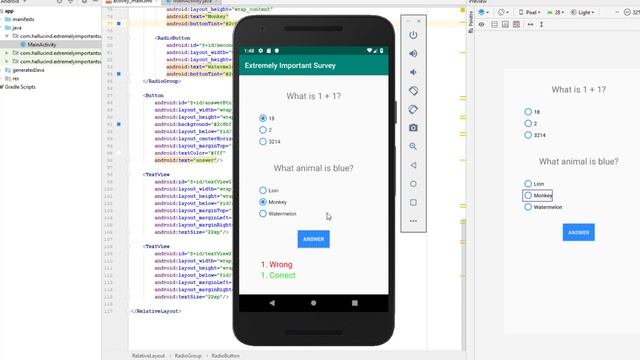Select the manifests folder in project tree
Viewport: 640px width, 360px height.
coord(23,19)
